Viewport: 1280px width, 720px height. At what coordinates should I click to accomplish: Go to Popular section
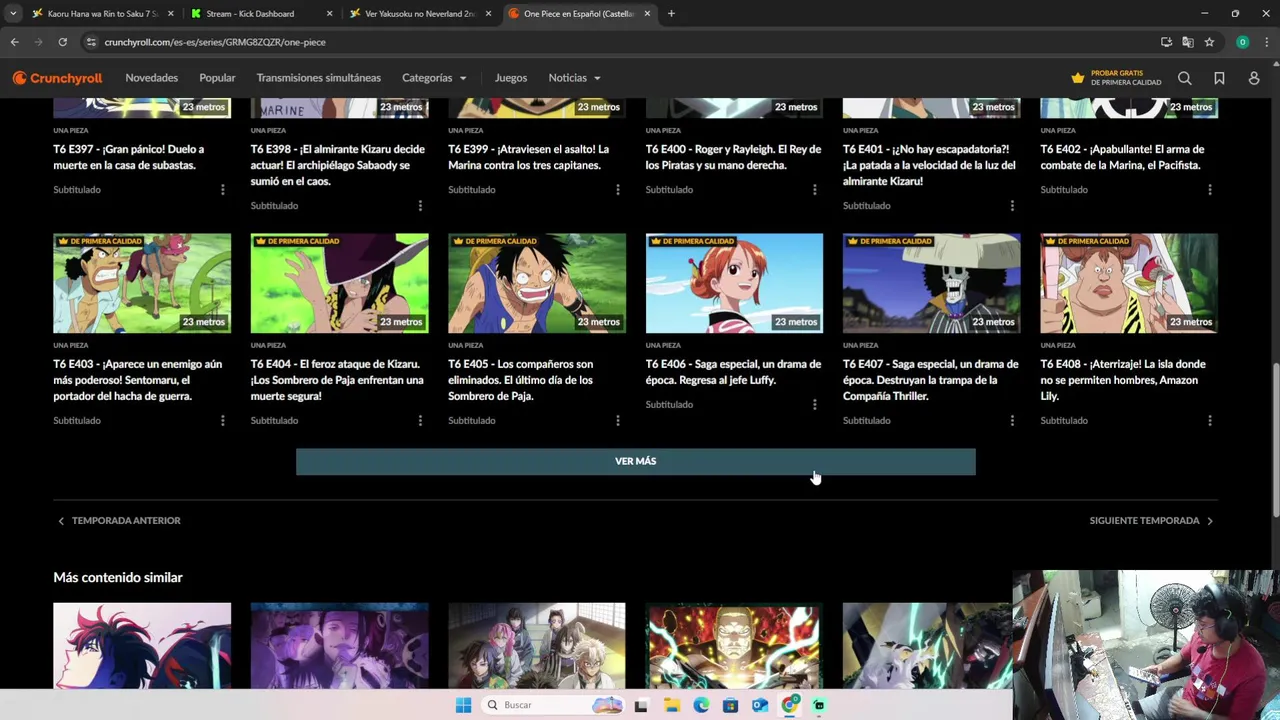point(217,78)
